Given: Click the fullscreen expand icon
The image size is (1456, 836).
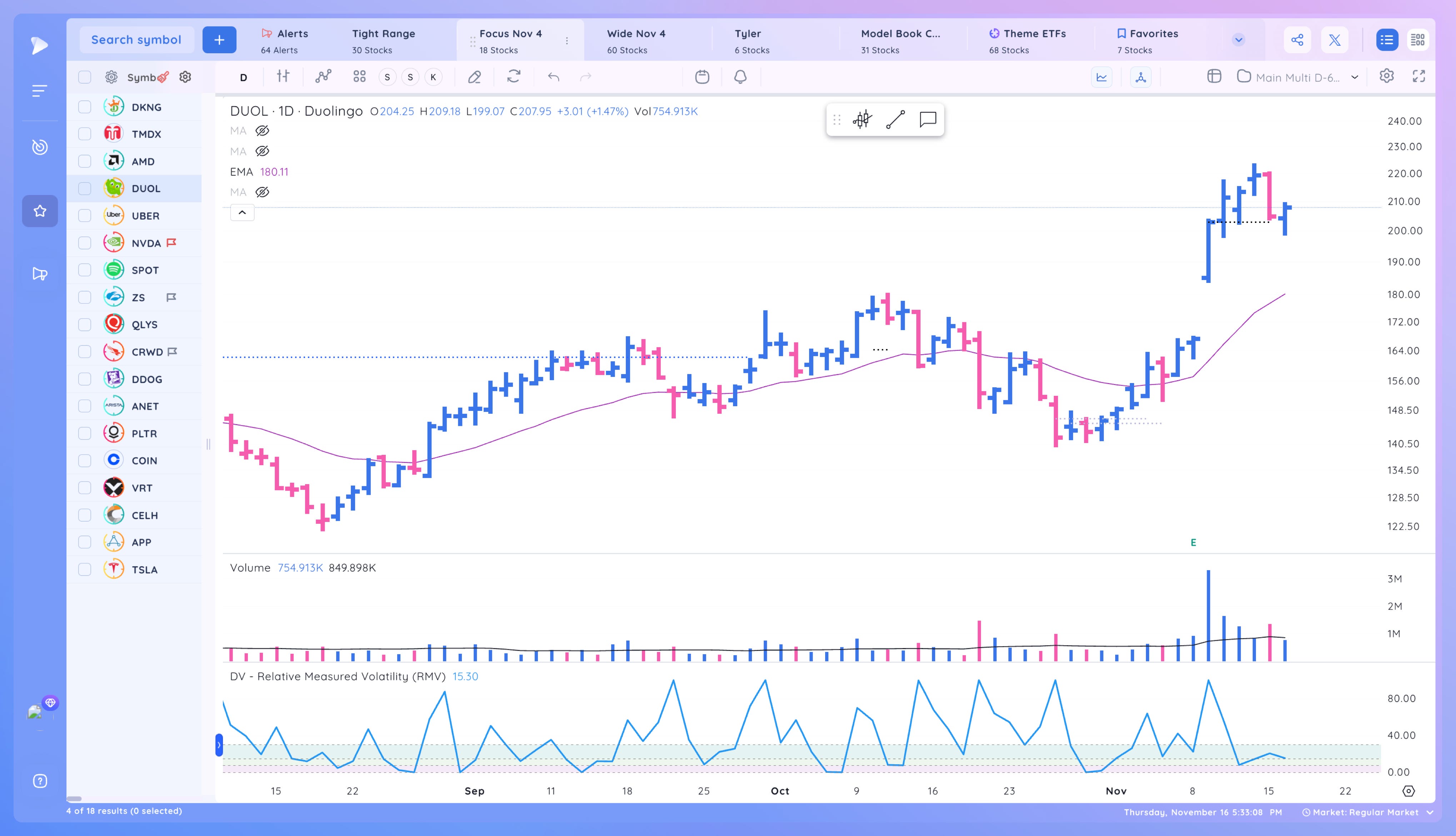Looking at the screenshot, I should 1419,76.
